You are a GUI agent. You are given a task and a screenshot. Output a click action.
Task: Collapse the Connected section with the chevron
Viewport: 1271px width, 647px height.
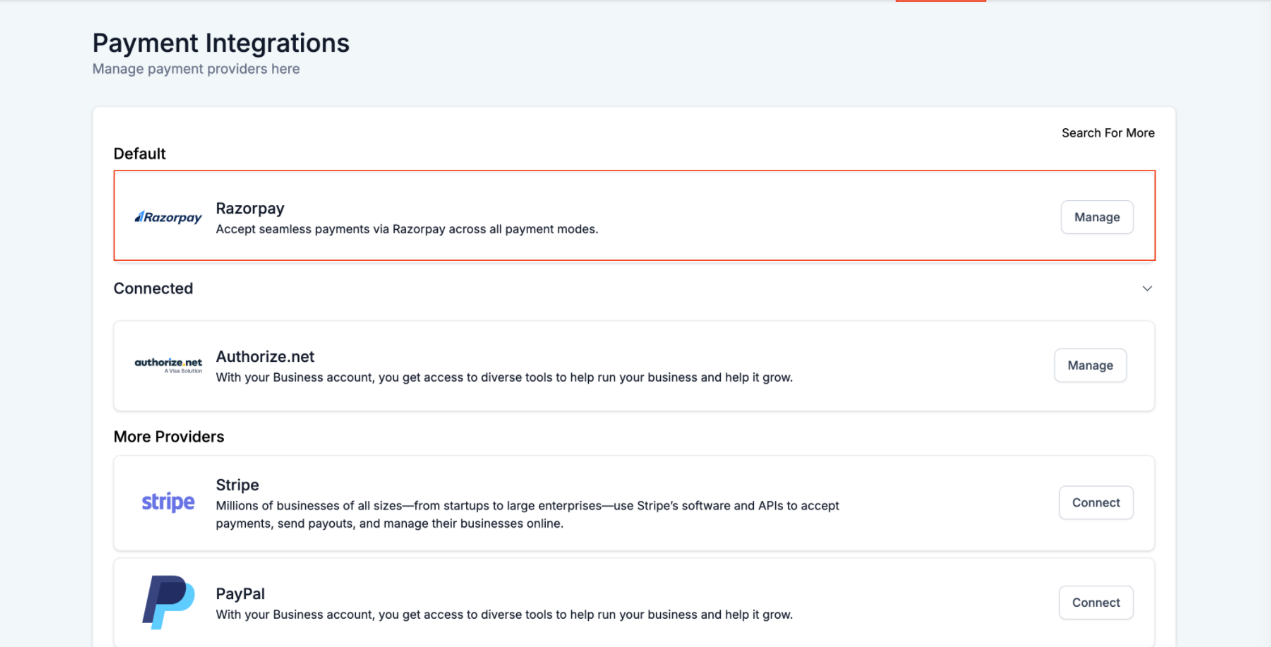tap(1147, 289)
